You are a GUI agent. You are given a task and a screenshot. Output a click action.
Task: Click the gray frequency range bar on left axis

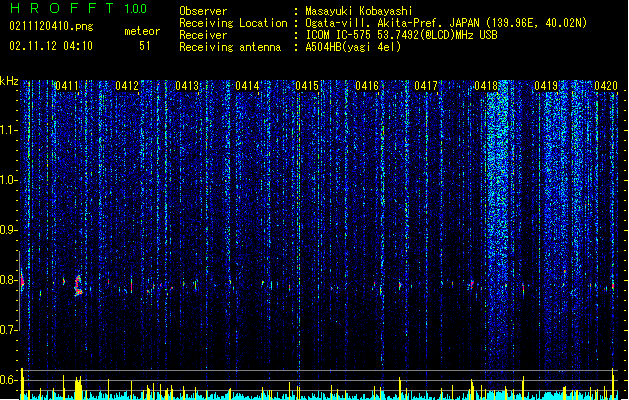pos(19,291)
